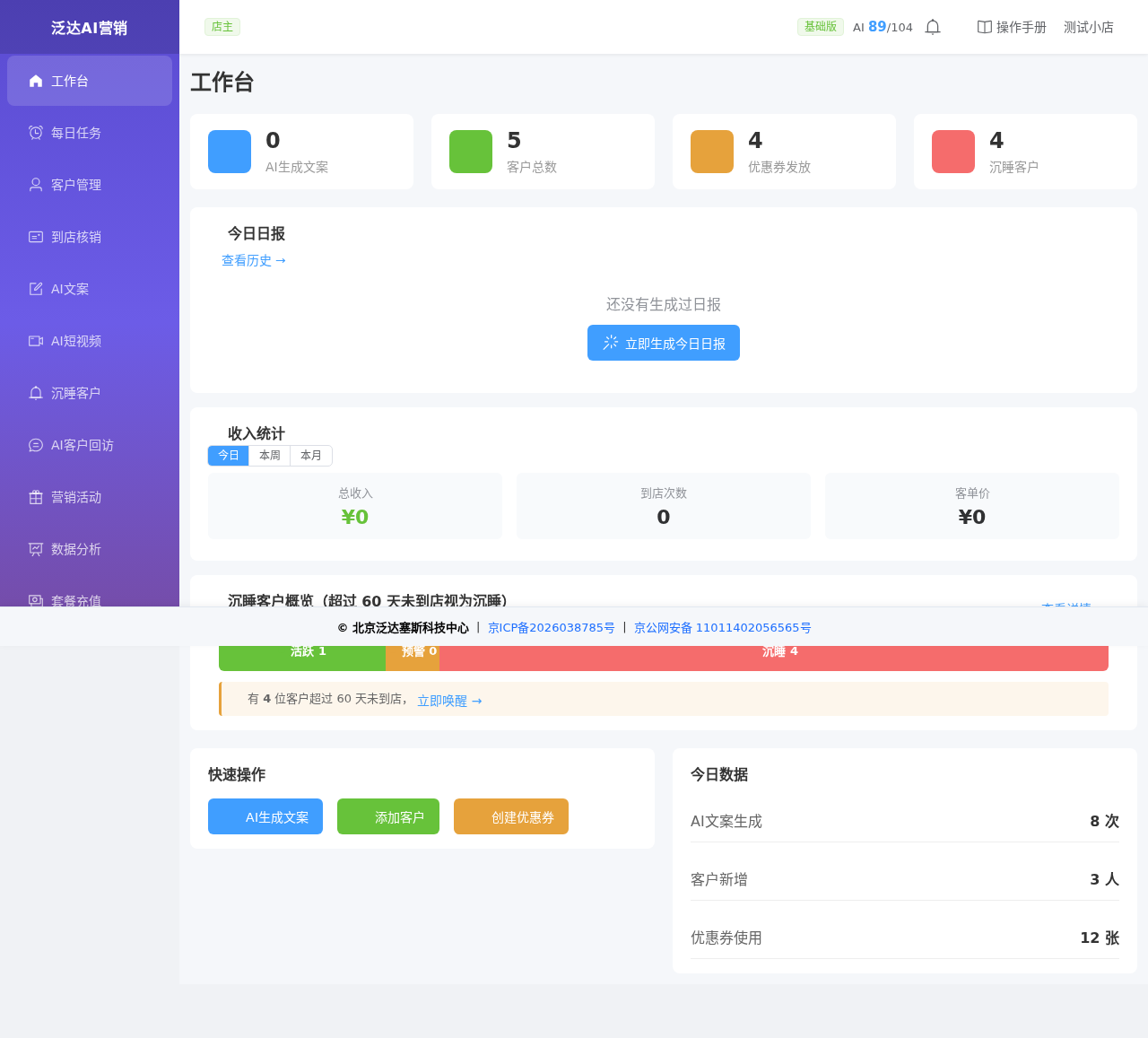The image size is (1148, 1038).
Task: Click the chat bubble icon for AI客户回访
Action: 36,445
